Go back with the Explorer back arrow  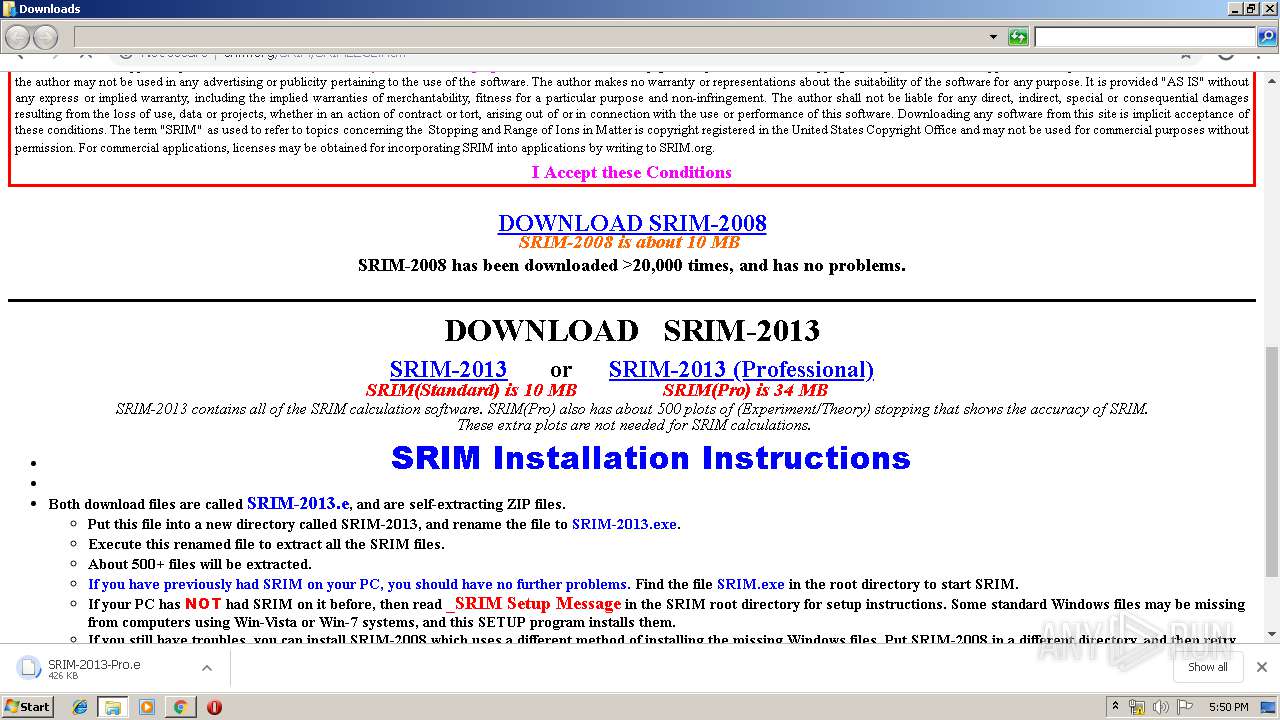(17, 38)
